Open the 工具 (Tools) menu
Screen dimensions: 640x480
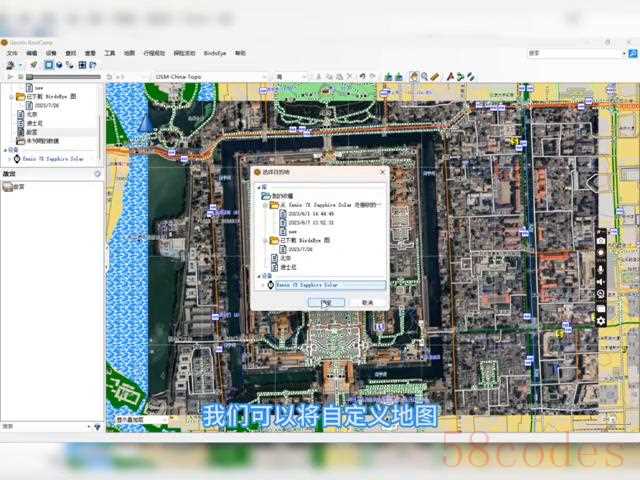[109, 53]
